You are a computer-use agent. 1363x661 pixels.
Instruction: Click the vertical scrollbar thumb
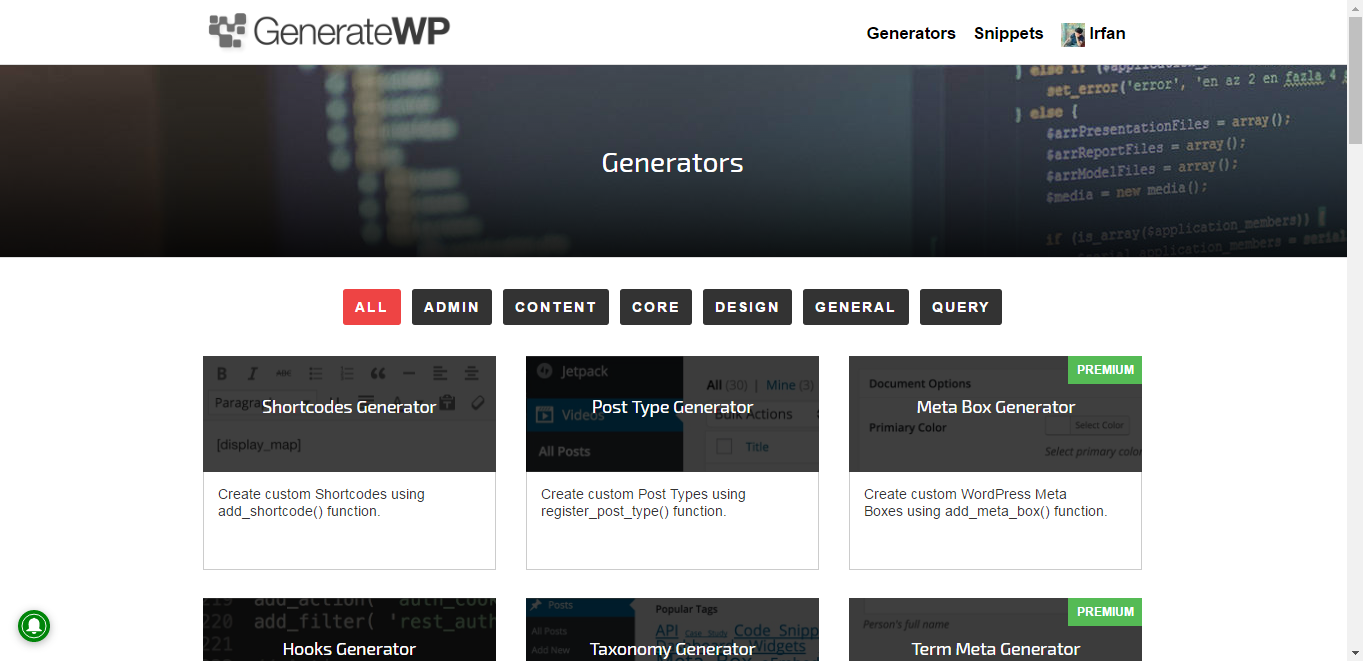tap(1355, 82)
